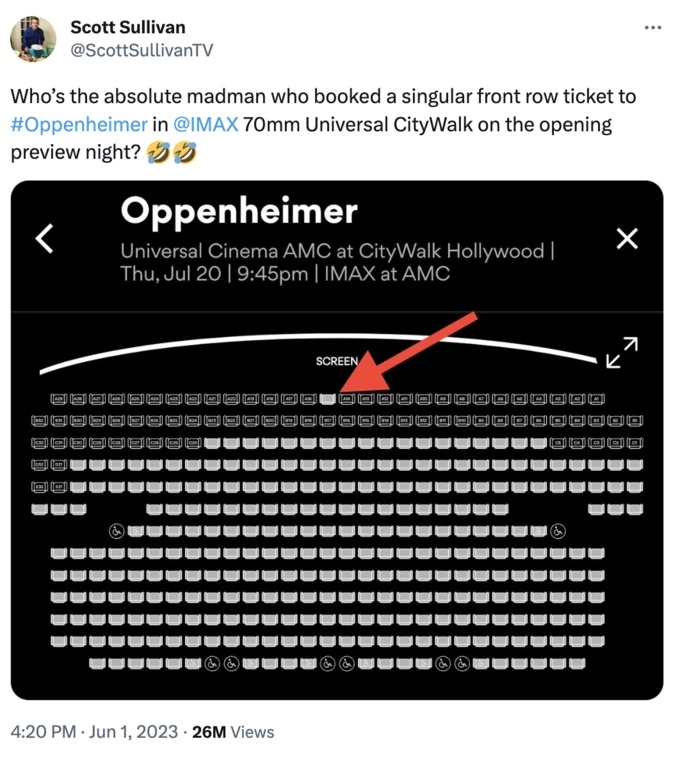
Task: View the 26M Views count details
Action: point(233,731)
